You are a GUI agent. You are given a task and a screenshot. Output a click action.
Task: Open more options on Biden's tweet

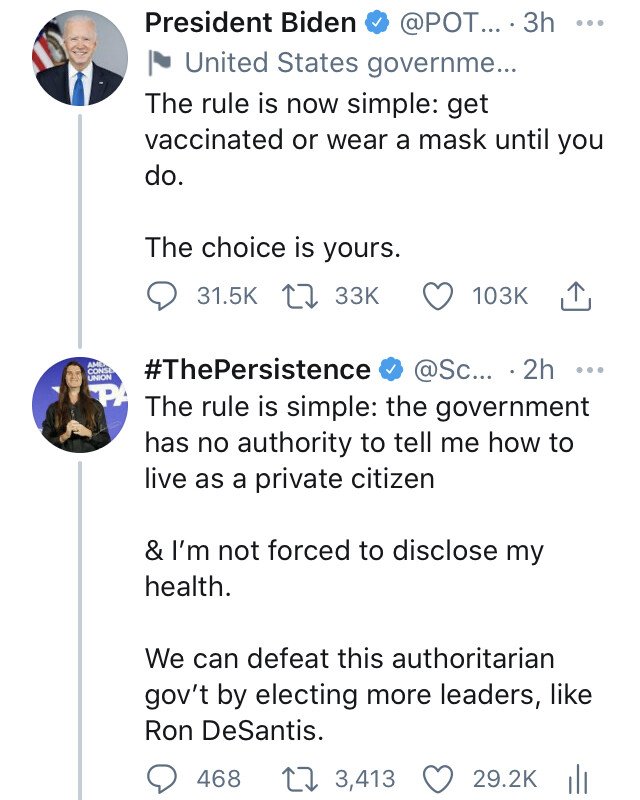pyautogui.click(x=594, y=23)
